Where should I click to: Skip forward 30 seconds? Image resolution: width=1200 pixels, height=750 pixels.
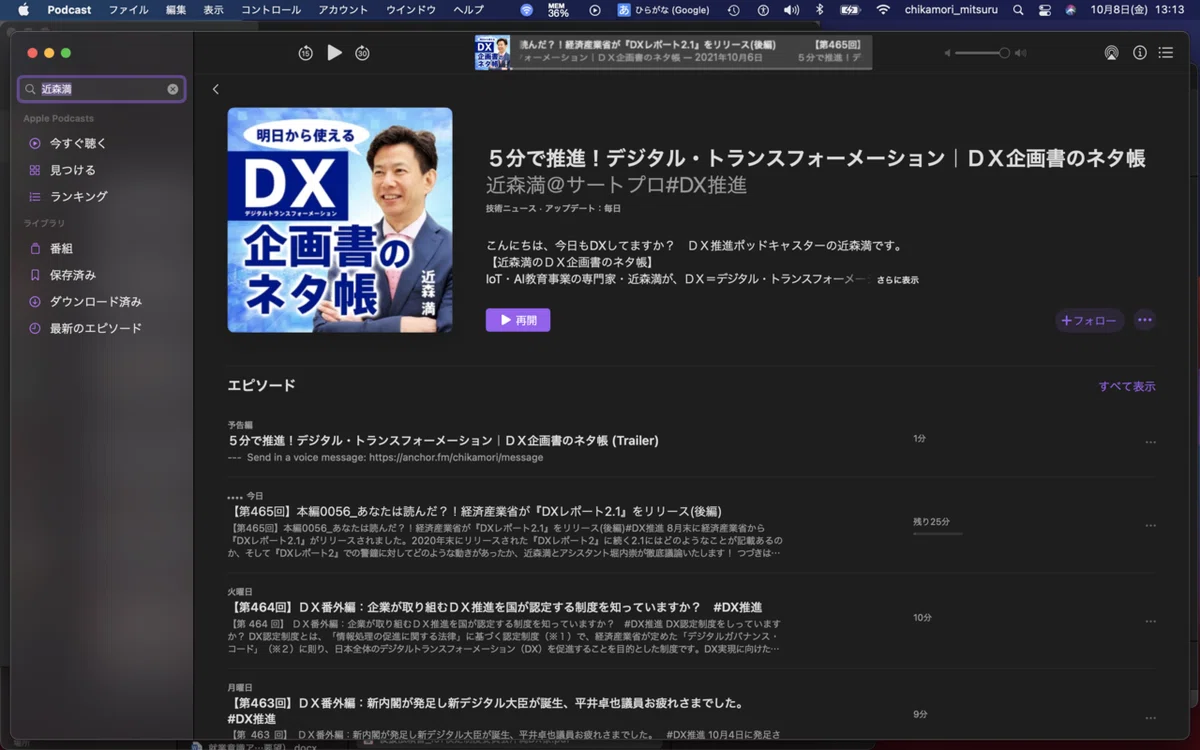pos(362,53)
